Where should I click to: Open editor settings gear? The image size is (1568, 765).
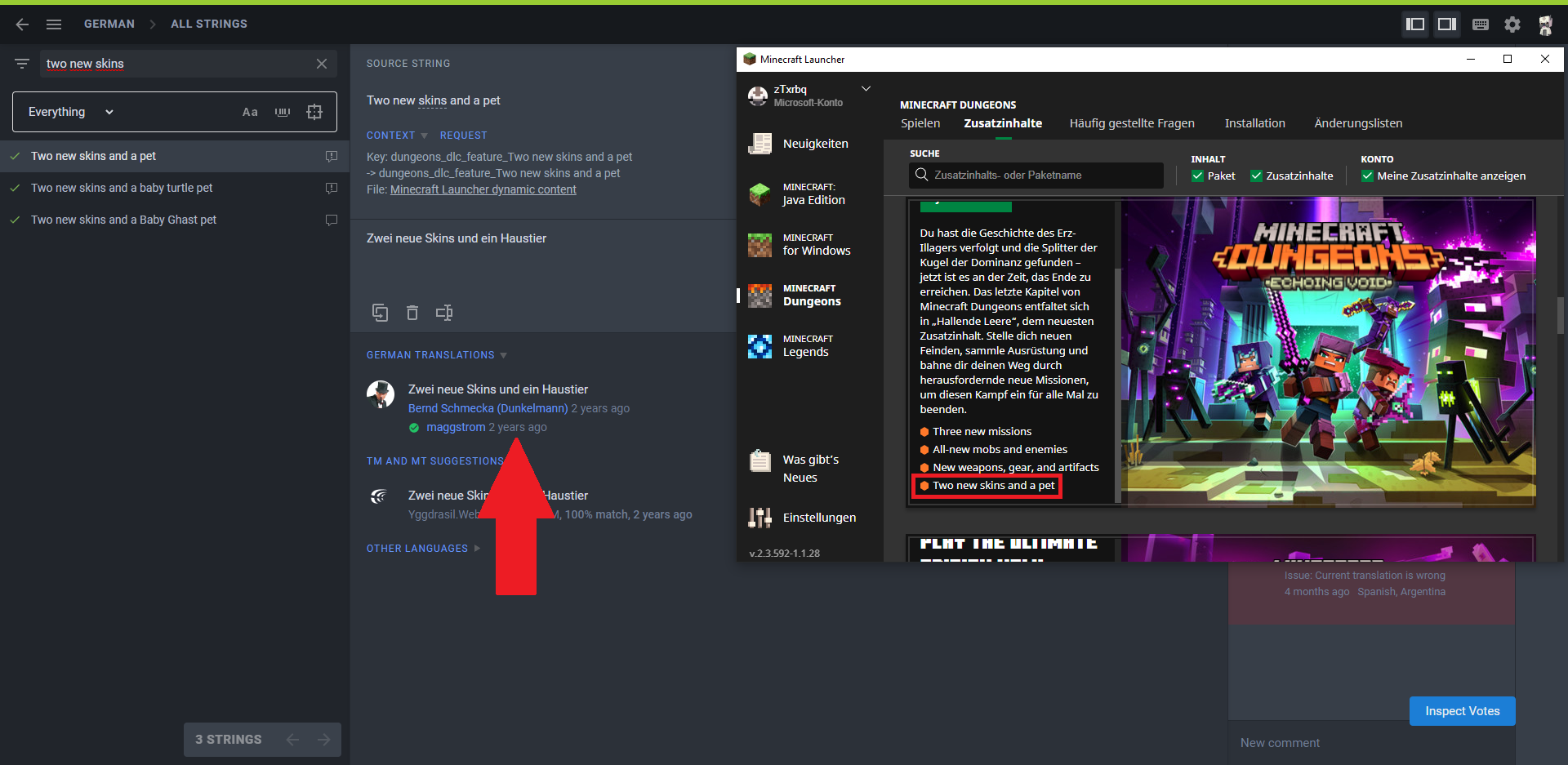pos(1512,24)
